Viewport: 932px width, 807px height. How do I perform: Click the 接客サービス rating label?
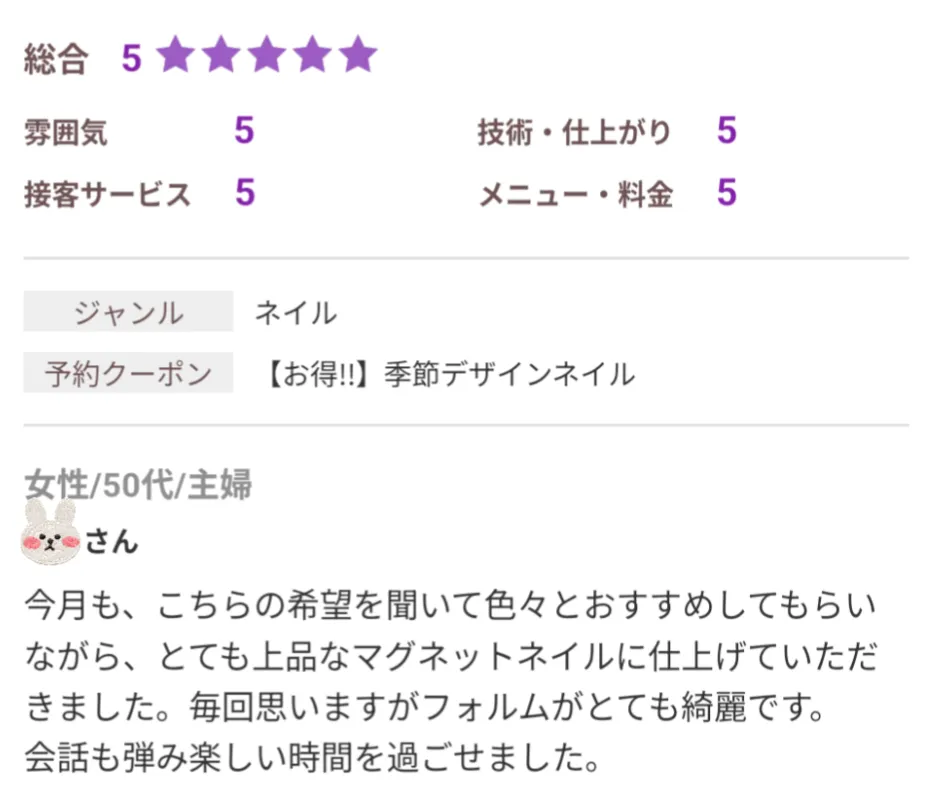click(107, 194)
